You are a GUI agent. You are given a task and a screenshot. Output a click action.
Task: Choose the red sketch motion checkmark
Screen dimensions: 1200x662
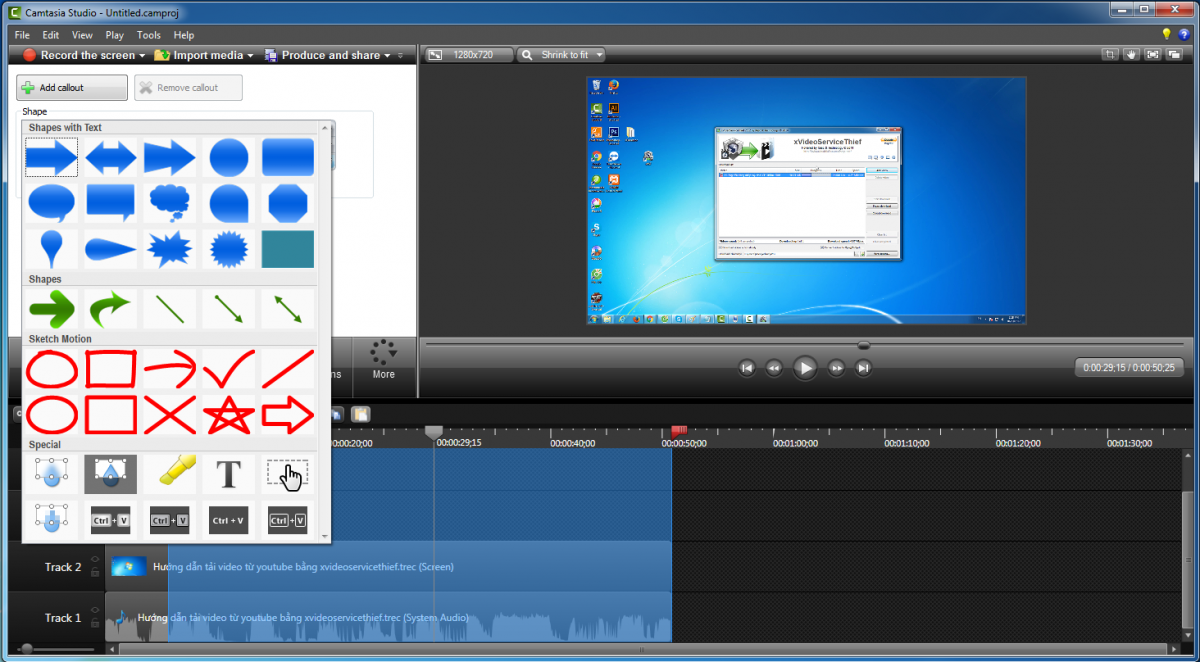228,369
